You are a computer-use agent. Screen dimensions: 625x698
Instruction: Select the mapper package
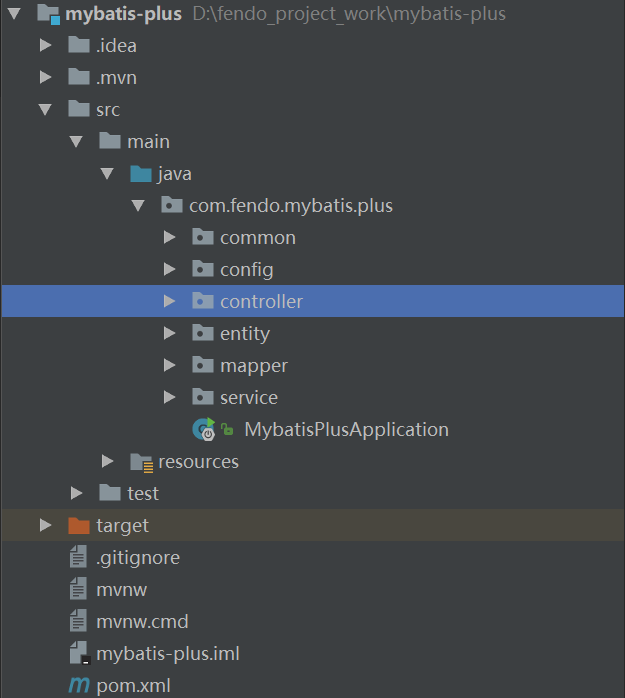(x=253, y=366)
